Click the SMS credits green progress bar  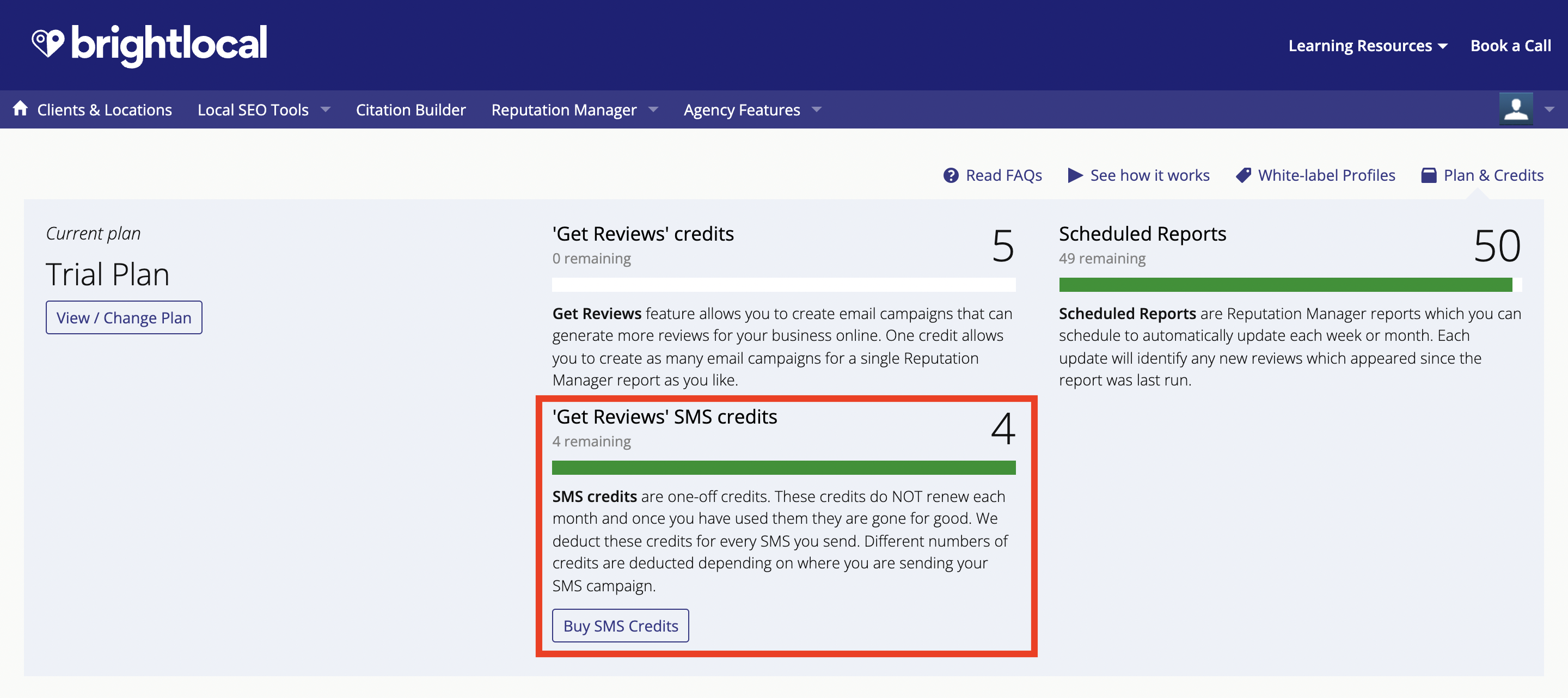click(x=783, y=468)
